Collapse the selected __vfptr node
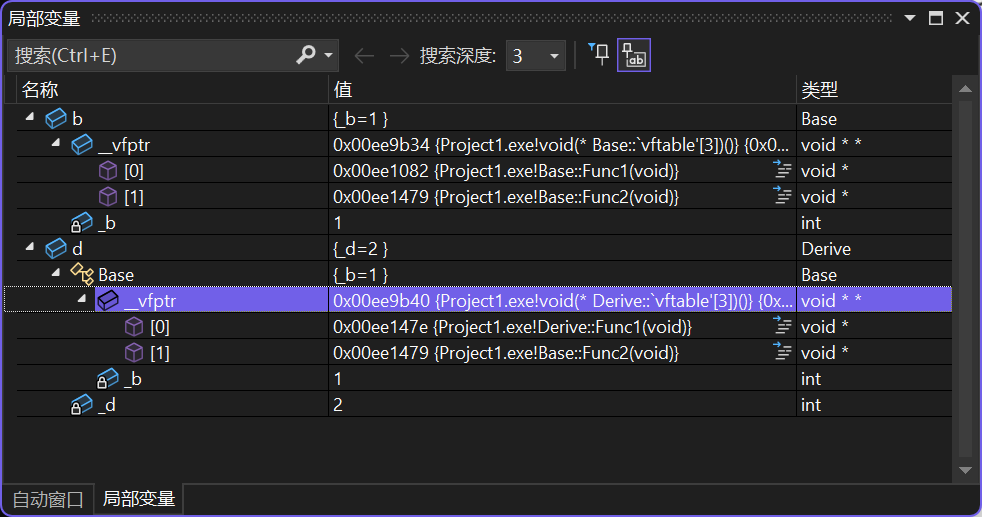 coord(81,299)
